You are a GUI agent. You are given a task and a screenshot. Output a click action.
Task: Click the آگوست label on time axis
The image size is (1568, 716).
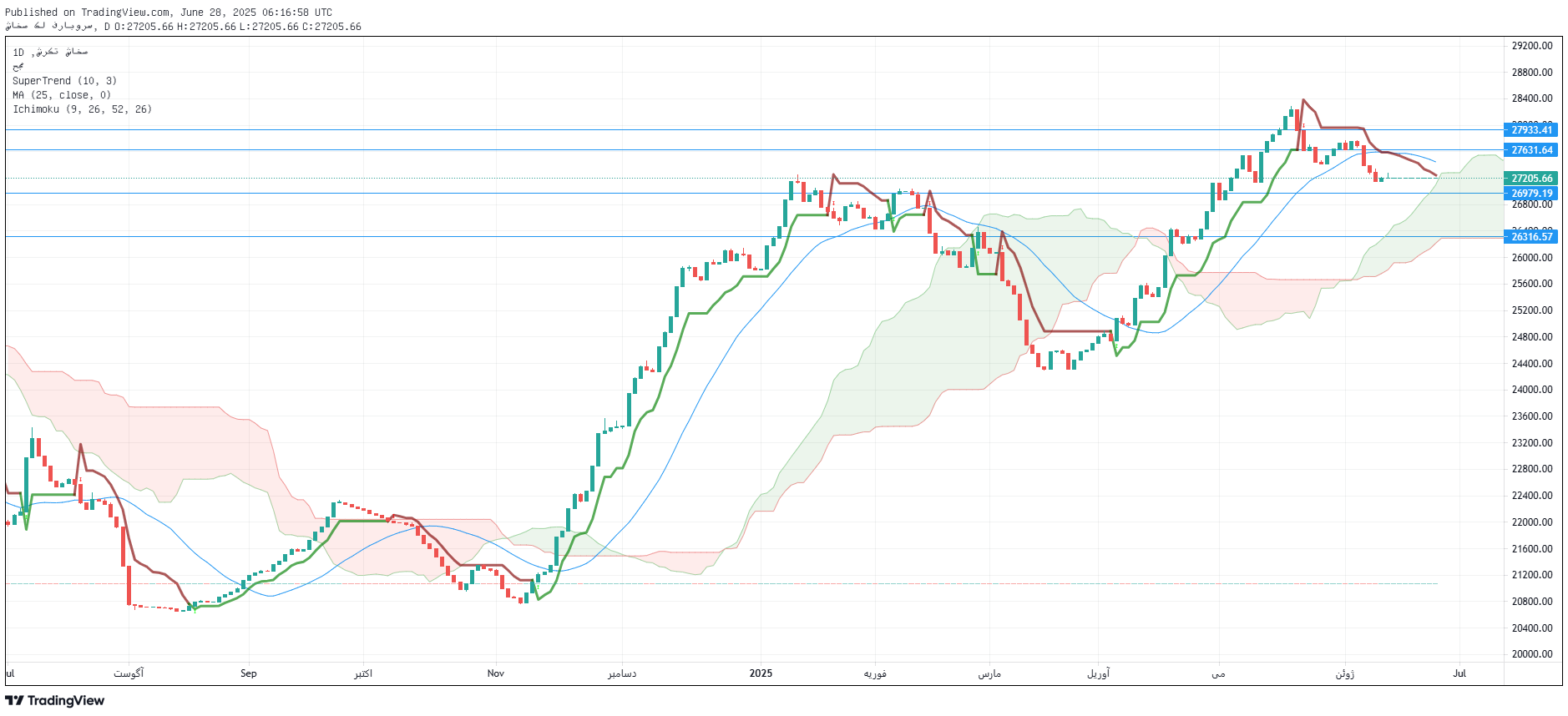(x=129, y=673)
